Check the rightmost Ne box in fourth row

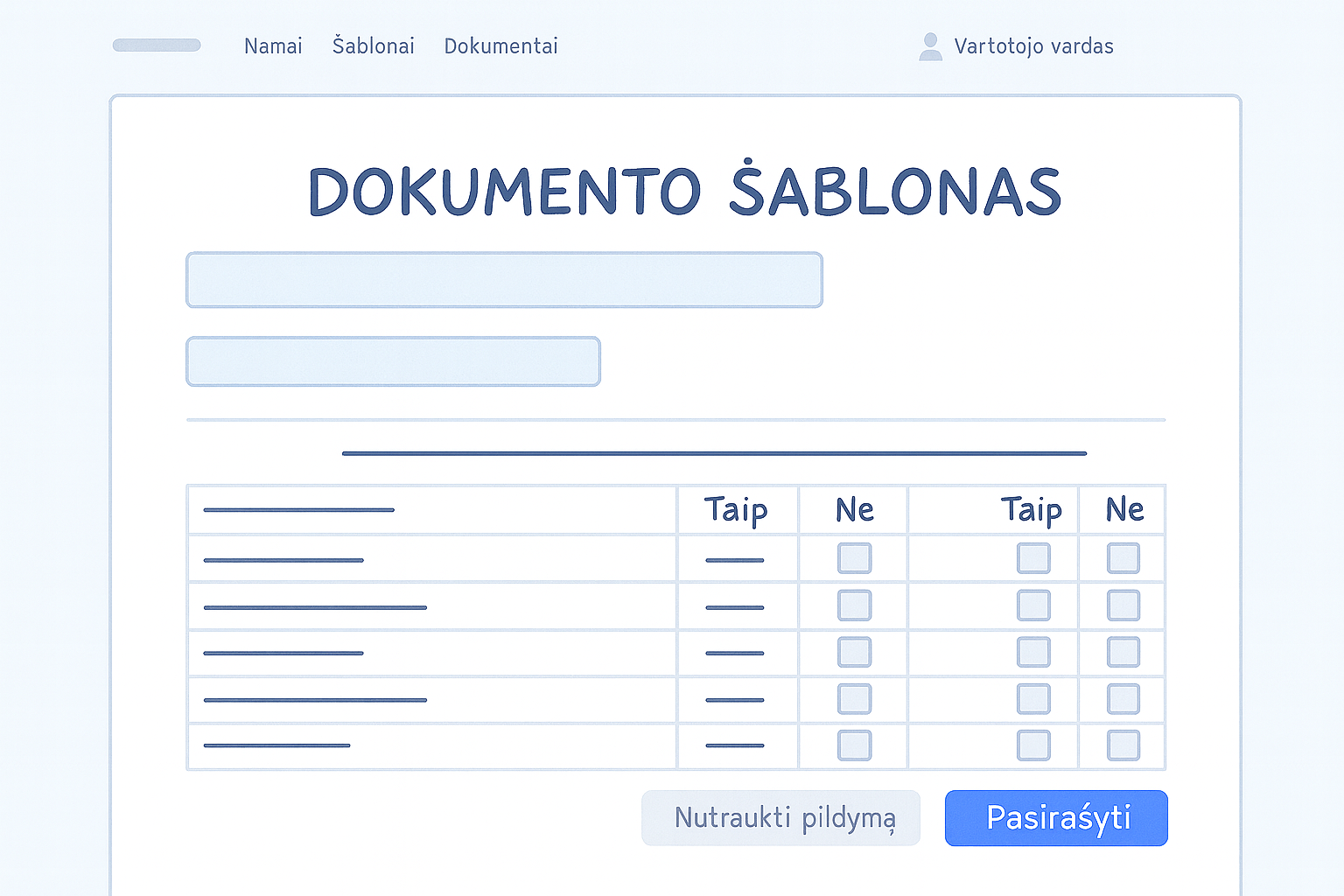pos(1123,699)
